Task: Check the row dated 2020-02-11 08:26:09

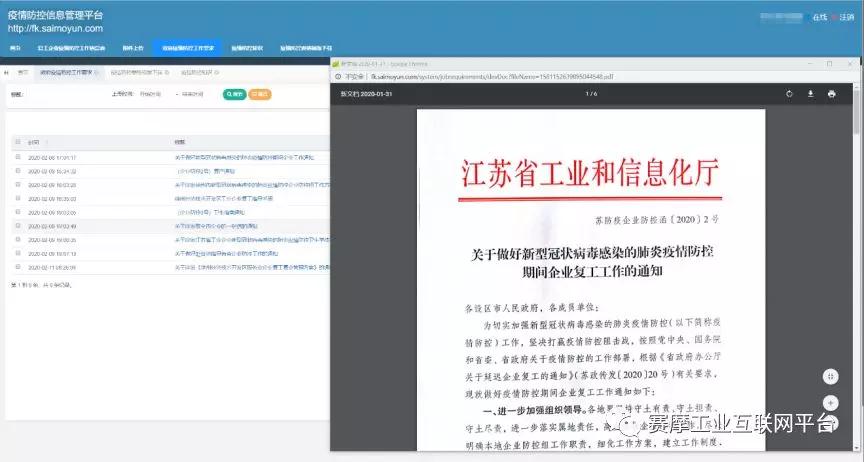Action: tap(17, 268)
